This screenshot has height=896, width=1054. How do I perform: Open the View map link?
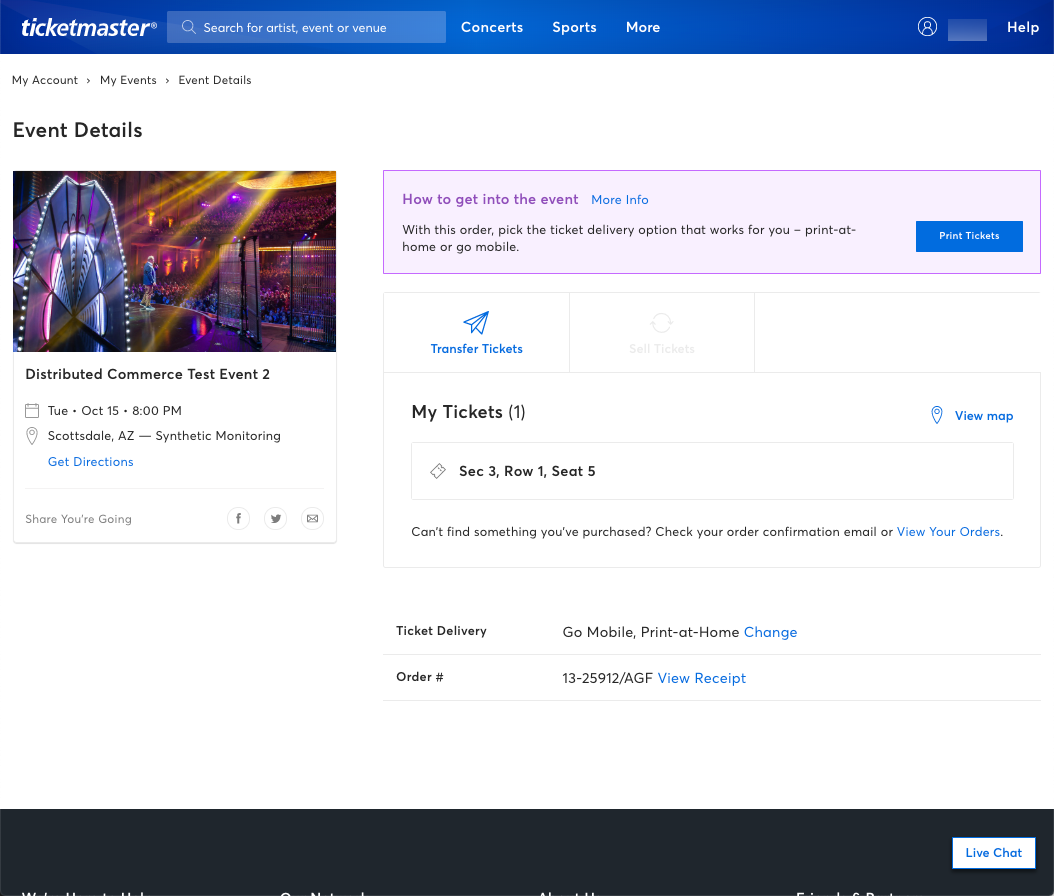(x=984, y=415)
